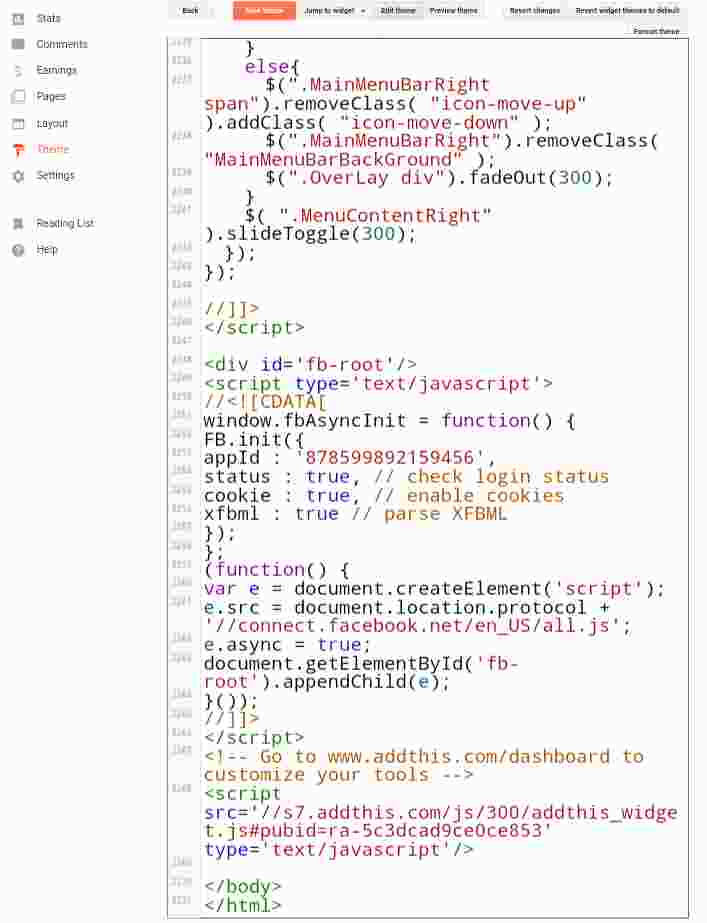Click the Back button
The width and height of the screenshot is (707, 923).
click(x=190, y=11)
